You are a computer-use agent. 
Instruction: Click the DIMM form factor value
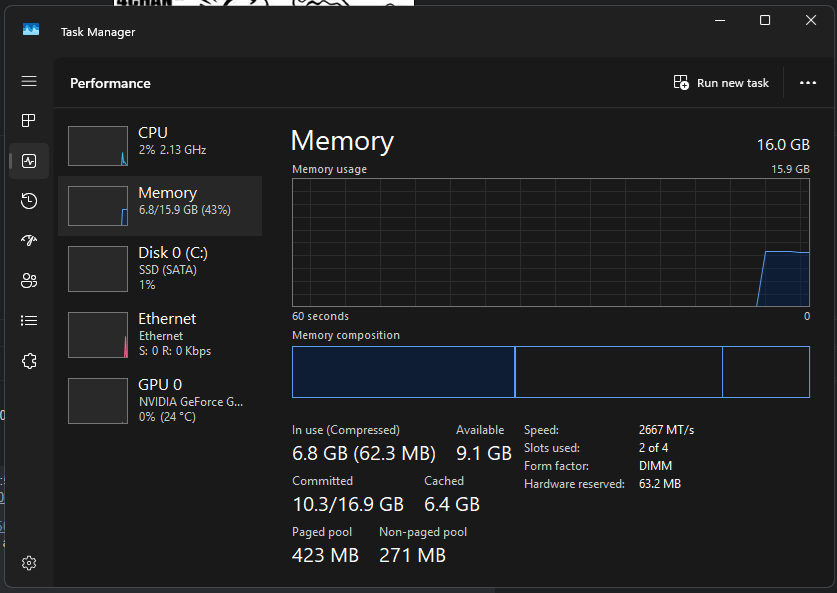[x=656, y=466]
